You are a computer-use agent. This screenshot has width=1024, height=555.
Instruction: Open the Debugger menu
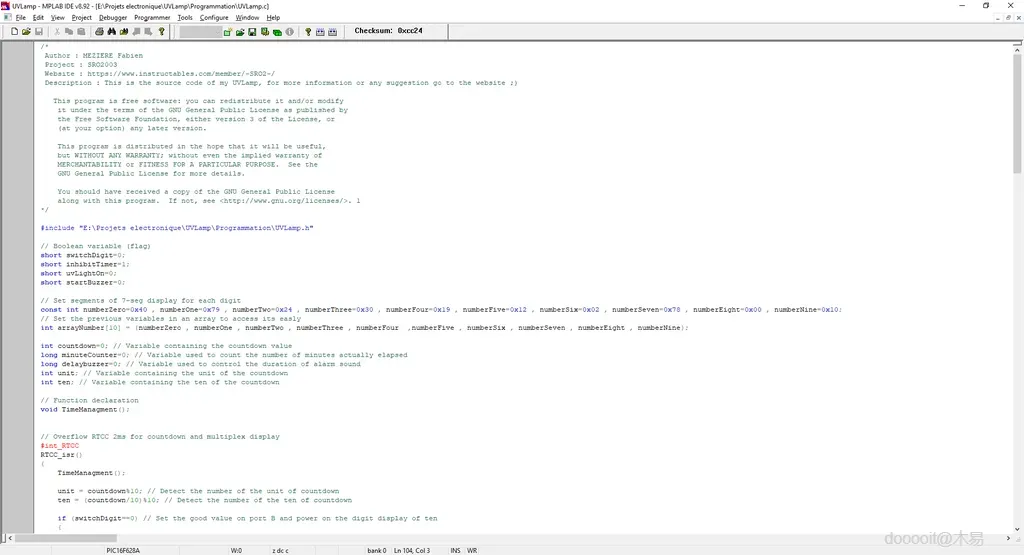tap(113, 17)
